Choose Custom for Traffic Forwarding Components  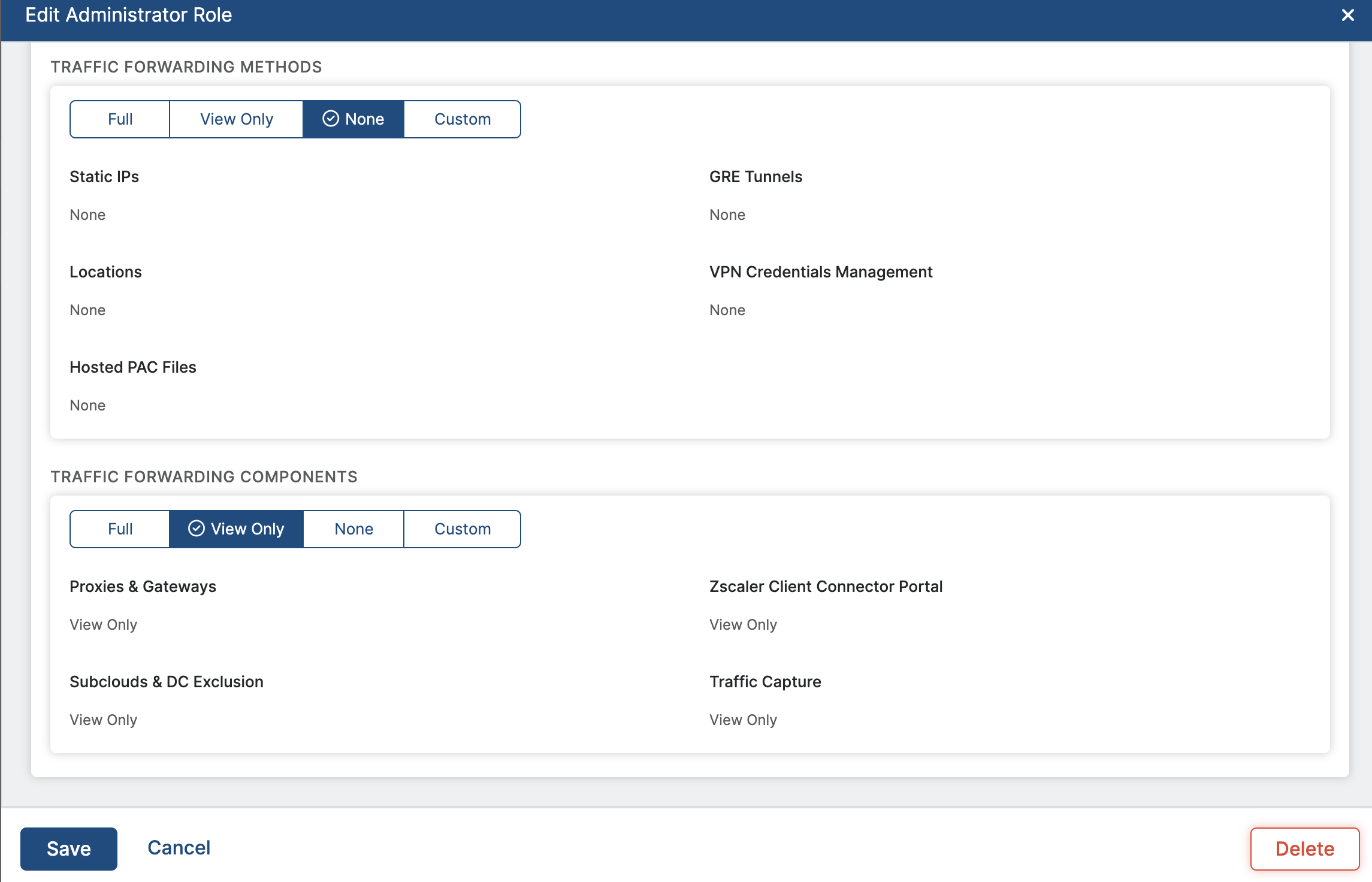coord(462,529)
